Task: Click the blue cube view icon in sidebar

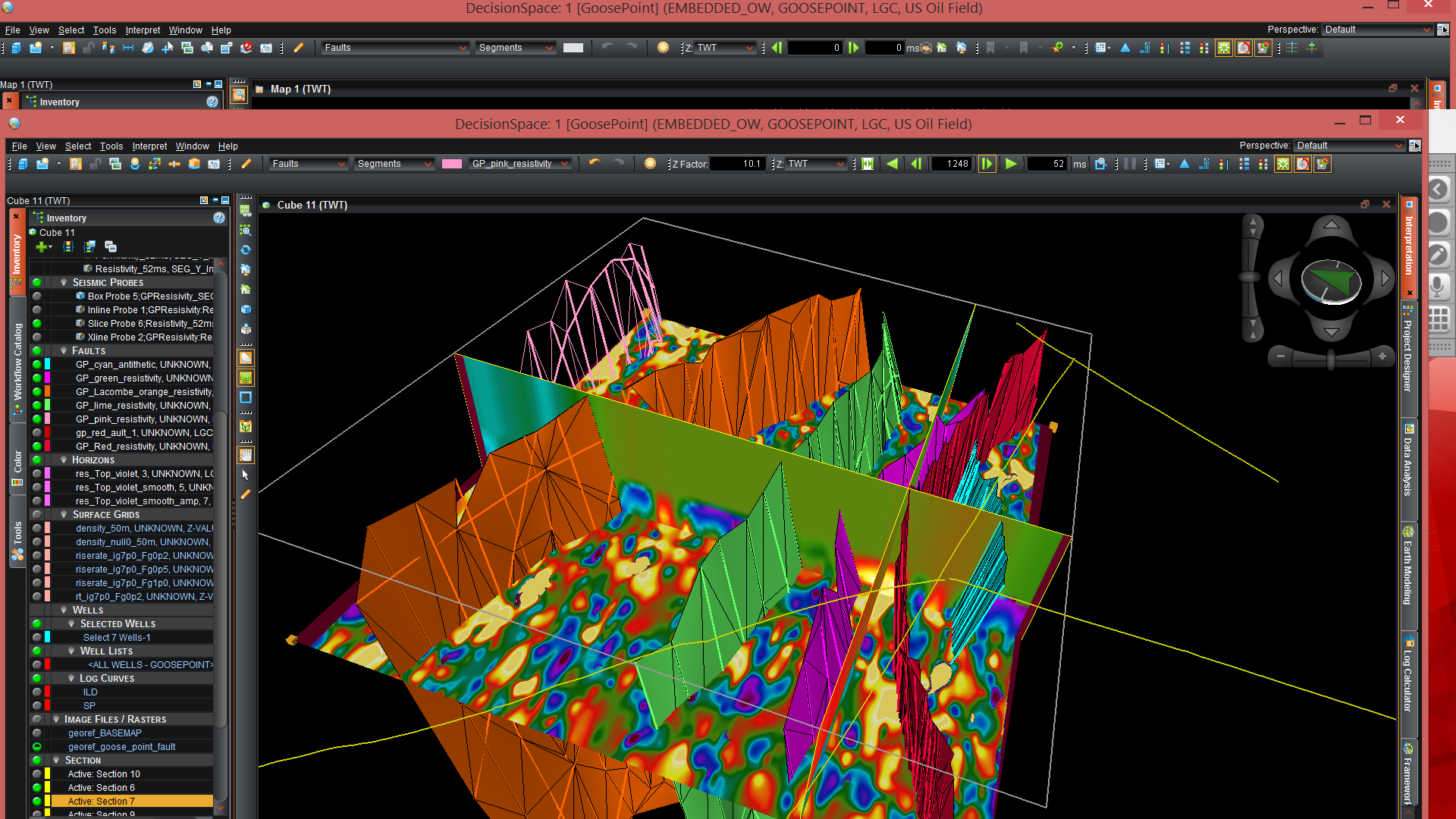Action: (x=246, y=309)
